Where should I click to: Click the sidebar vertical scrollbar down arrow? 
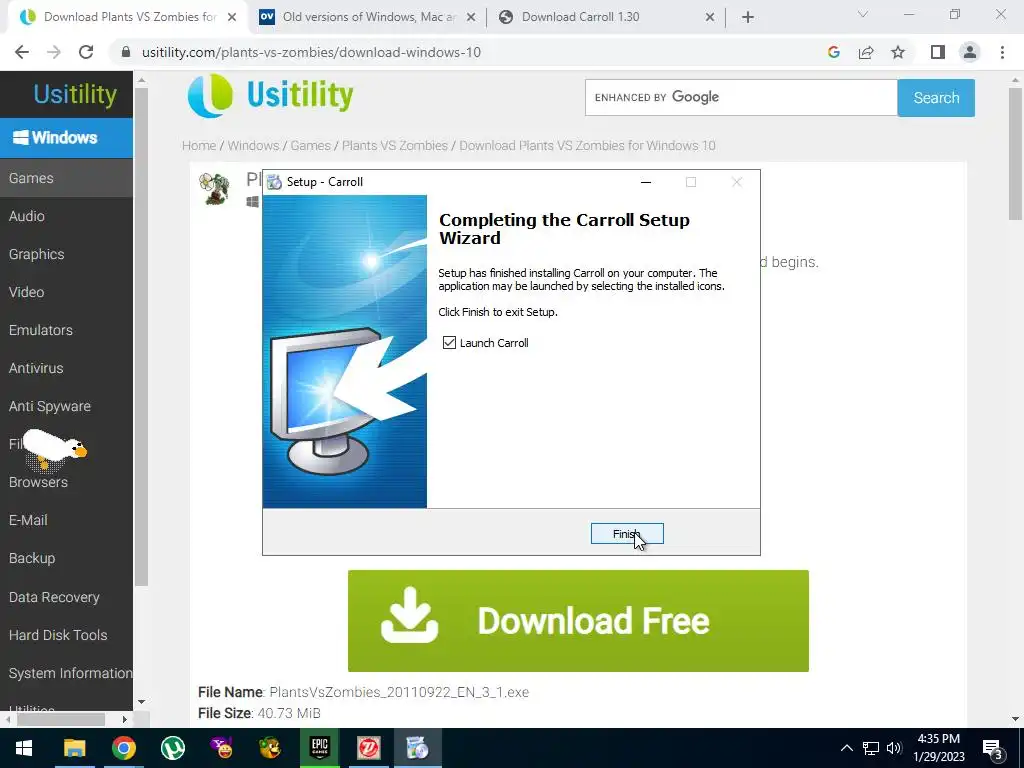[x=141, y=702]
